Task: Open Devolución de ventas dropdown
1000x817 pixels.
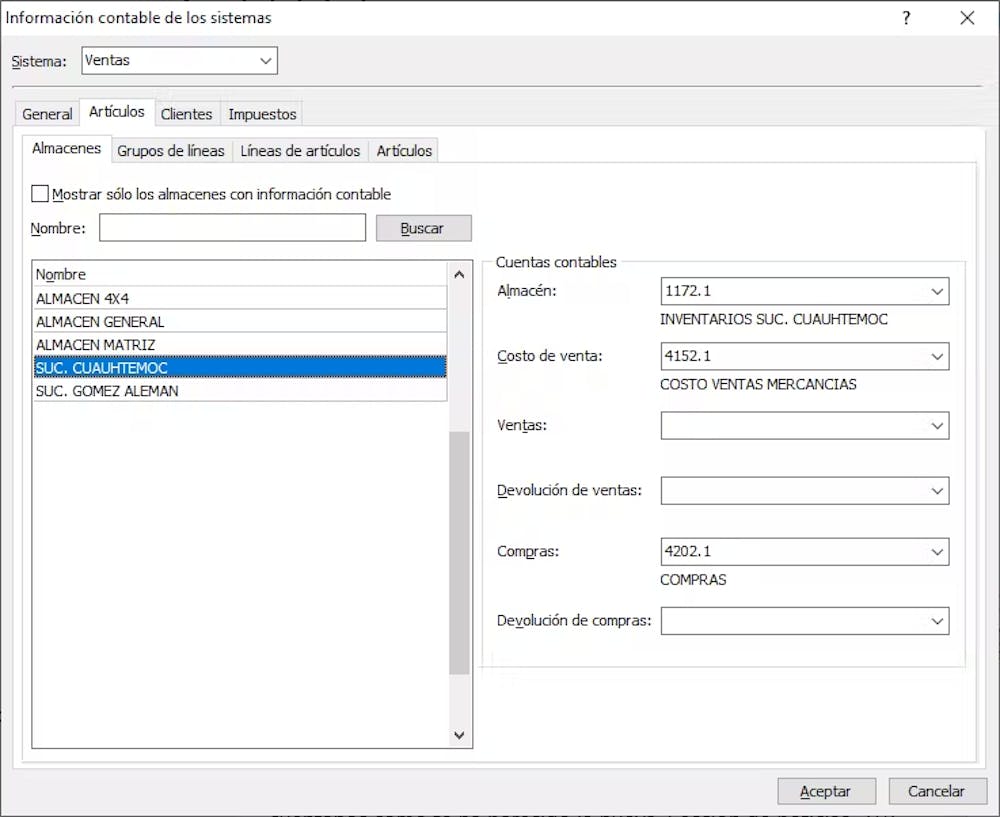Action: 936,491
